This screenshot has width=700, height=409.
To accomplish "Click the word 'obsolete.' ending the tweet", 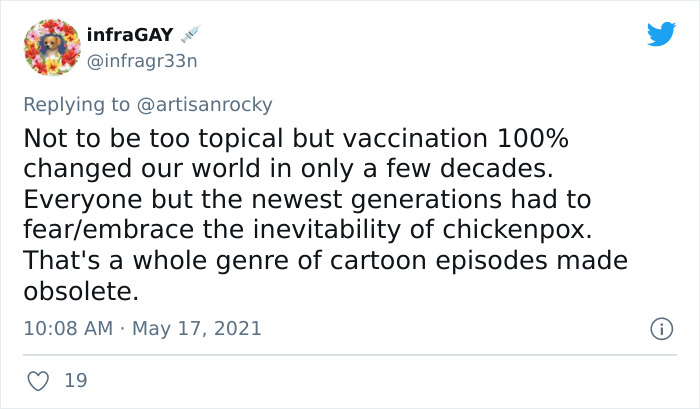I will pyautogui.click(x=79, y=291).
